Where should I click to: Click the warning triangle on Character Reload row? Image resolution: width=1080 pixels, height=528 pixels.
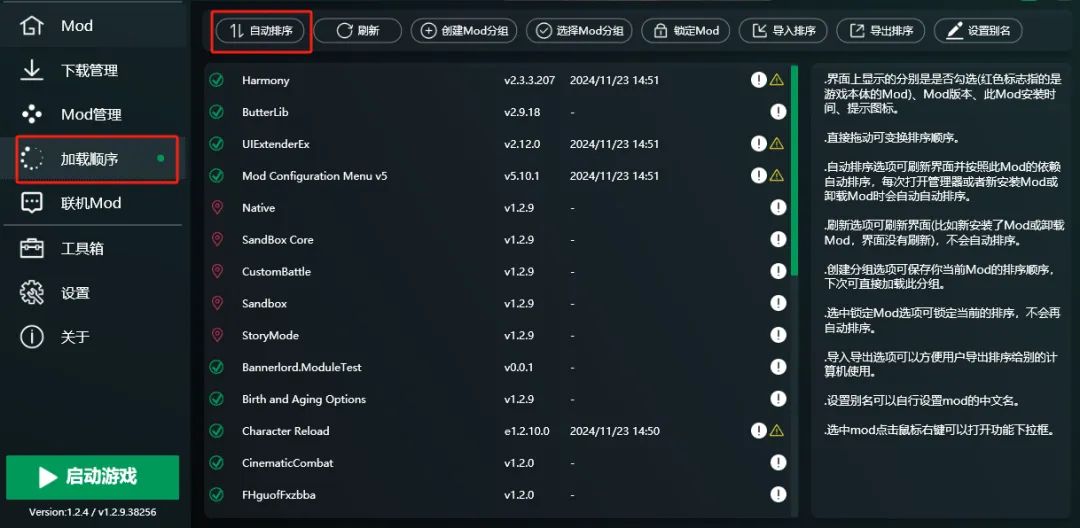click(x=776, y=431)
